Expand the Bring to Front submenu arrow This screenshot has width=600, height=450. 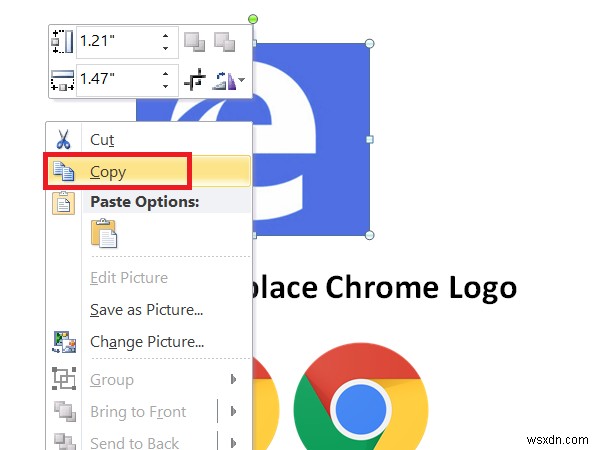pos(233,411)
